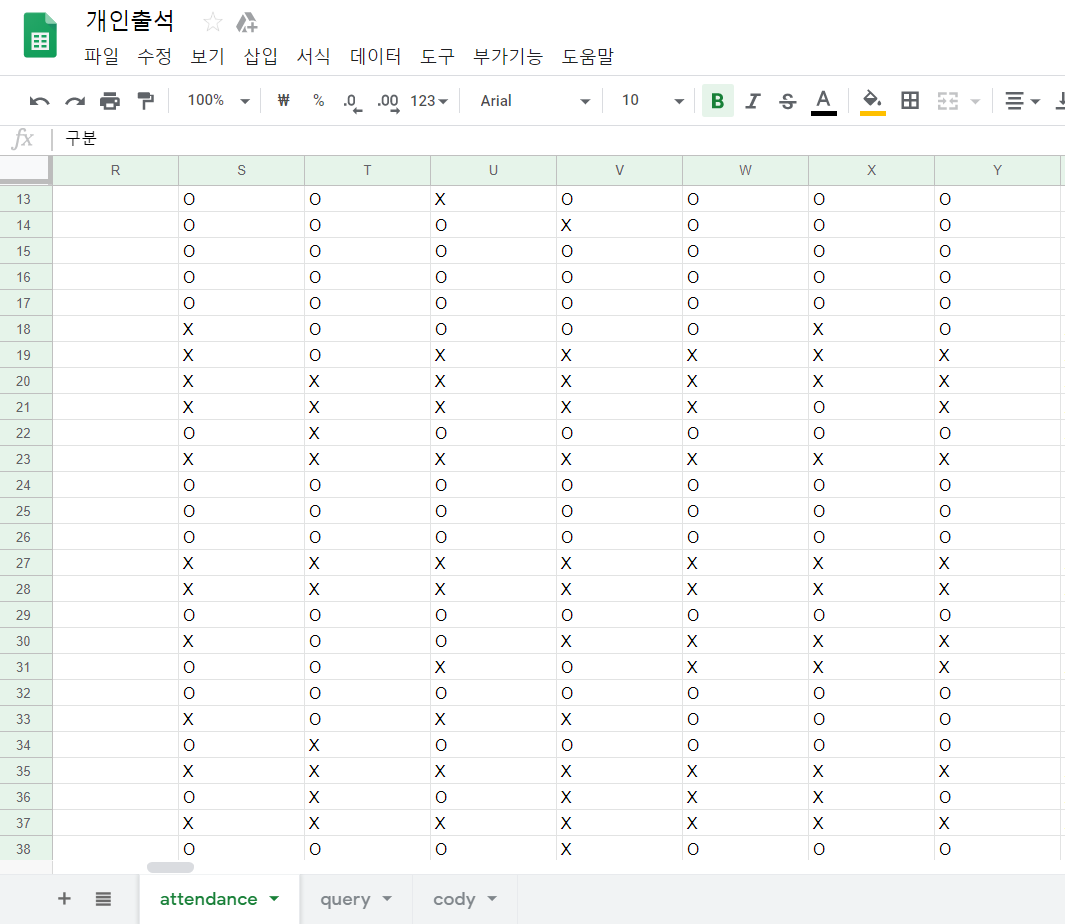The width and height of the screenshot is (1065, 924).
Task: Open the horizontal align dropdown
Action: click(1022, 101)
